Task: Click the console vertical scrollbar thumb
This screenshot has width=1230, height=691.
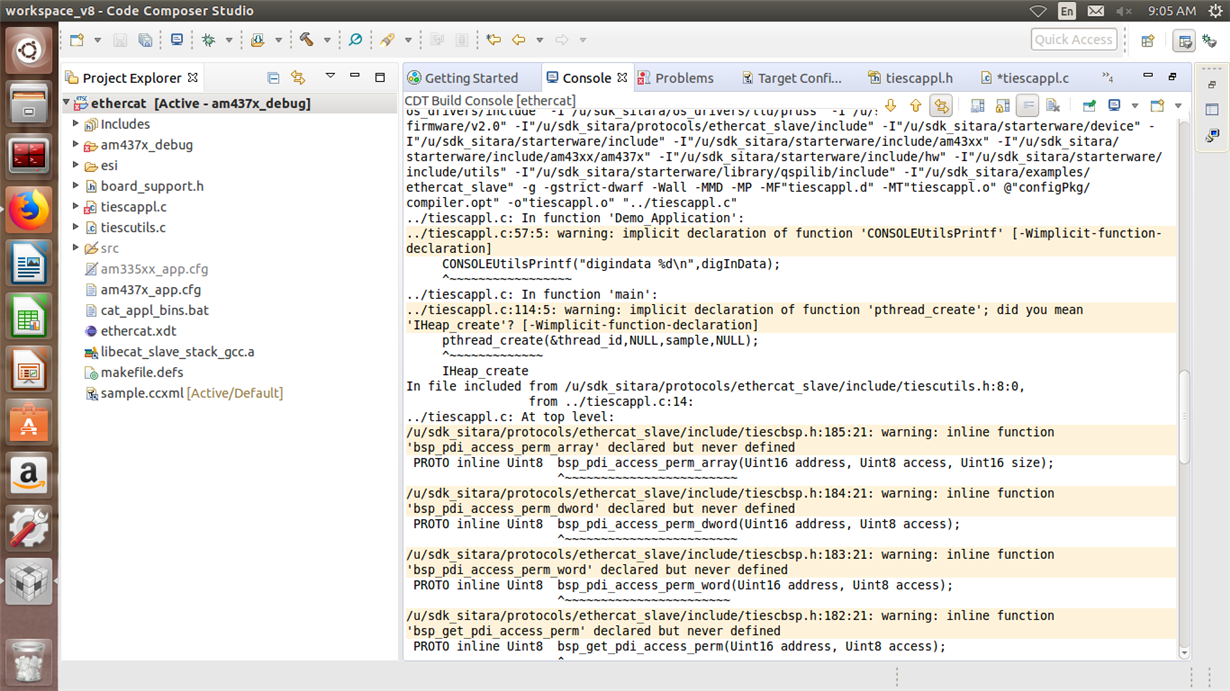Action: click(1184, 416)
